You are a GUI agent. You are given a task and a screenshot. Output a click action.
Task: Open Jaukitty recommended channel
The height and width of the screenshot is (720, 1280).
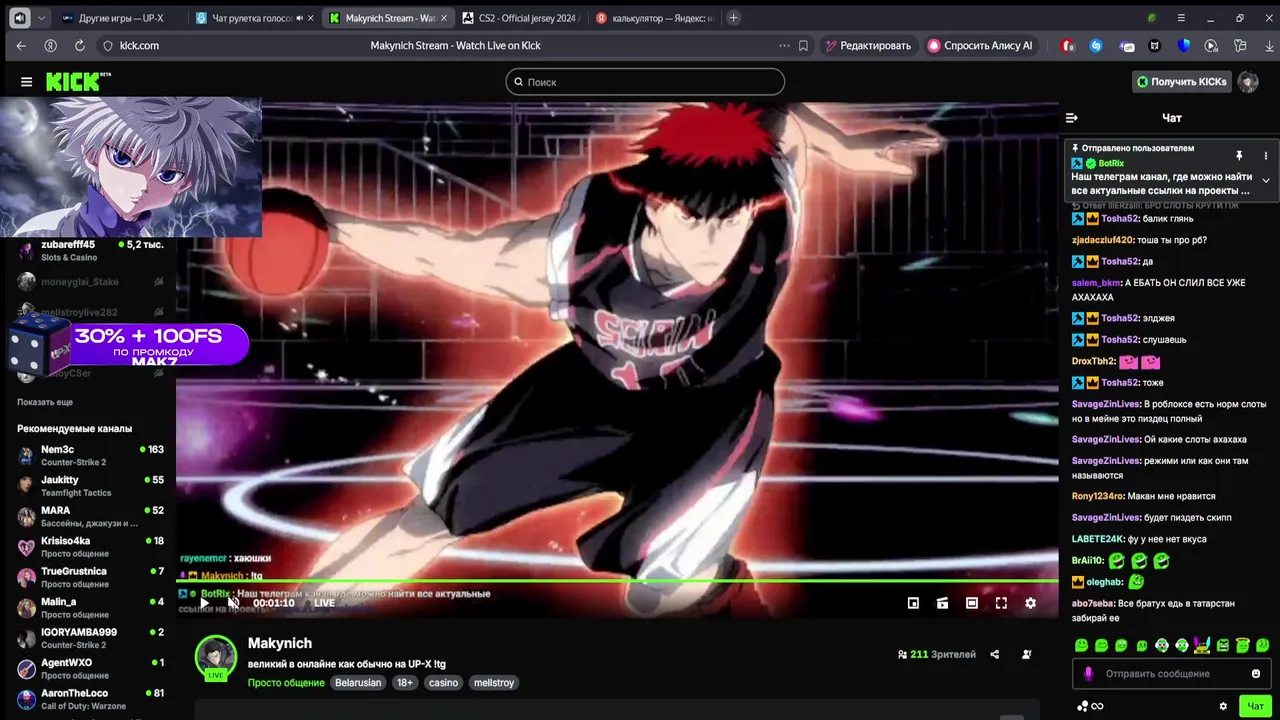tap(90, 486)
